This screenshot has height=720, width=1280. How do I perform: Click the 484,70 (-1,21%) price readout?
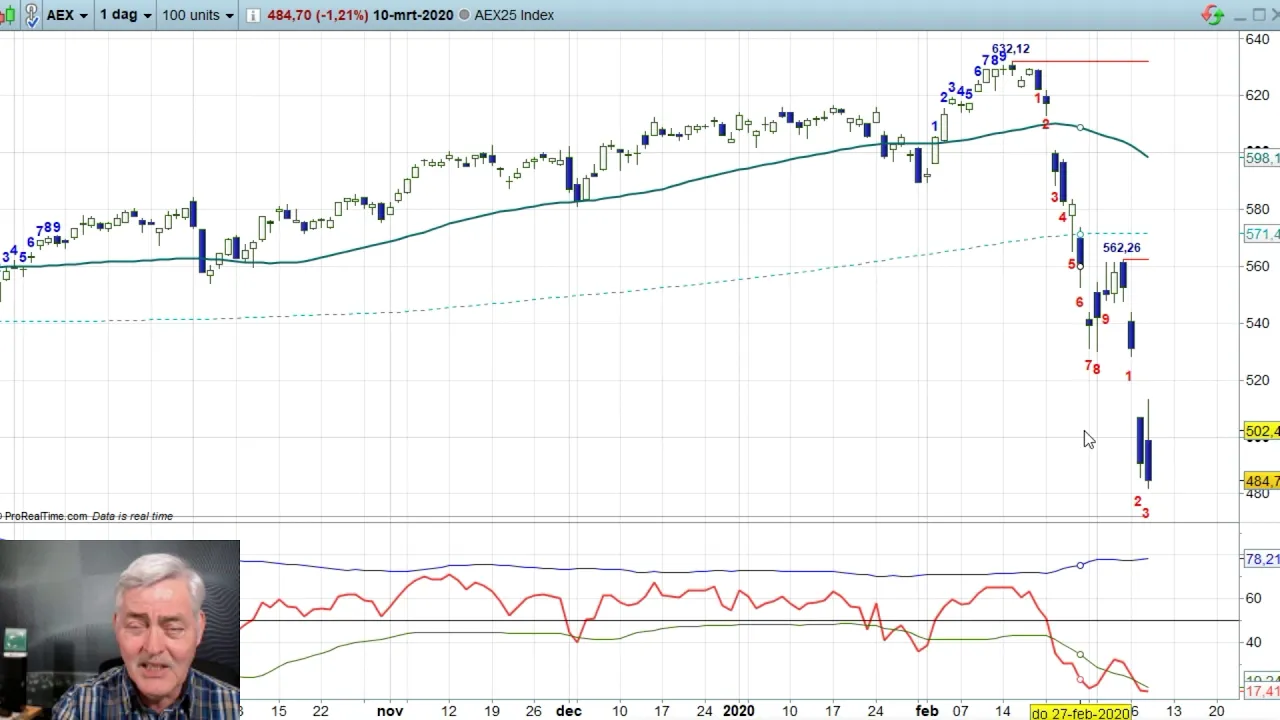pos(317,15)
